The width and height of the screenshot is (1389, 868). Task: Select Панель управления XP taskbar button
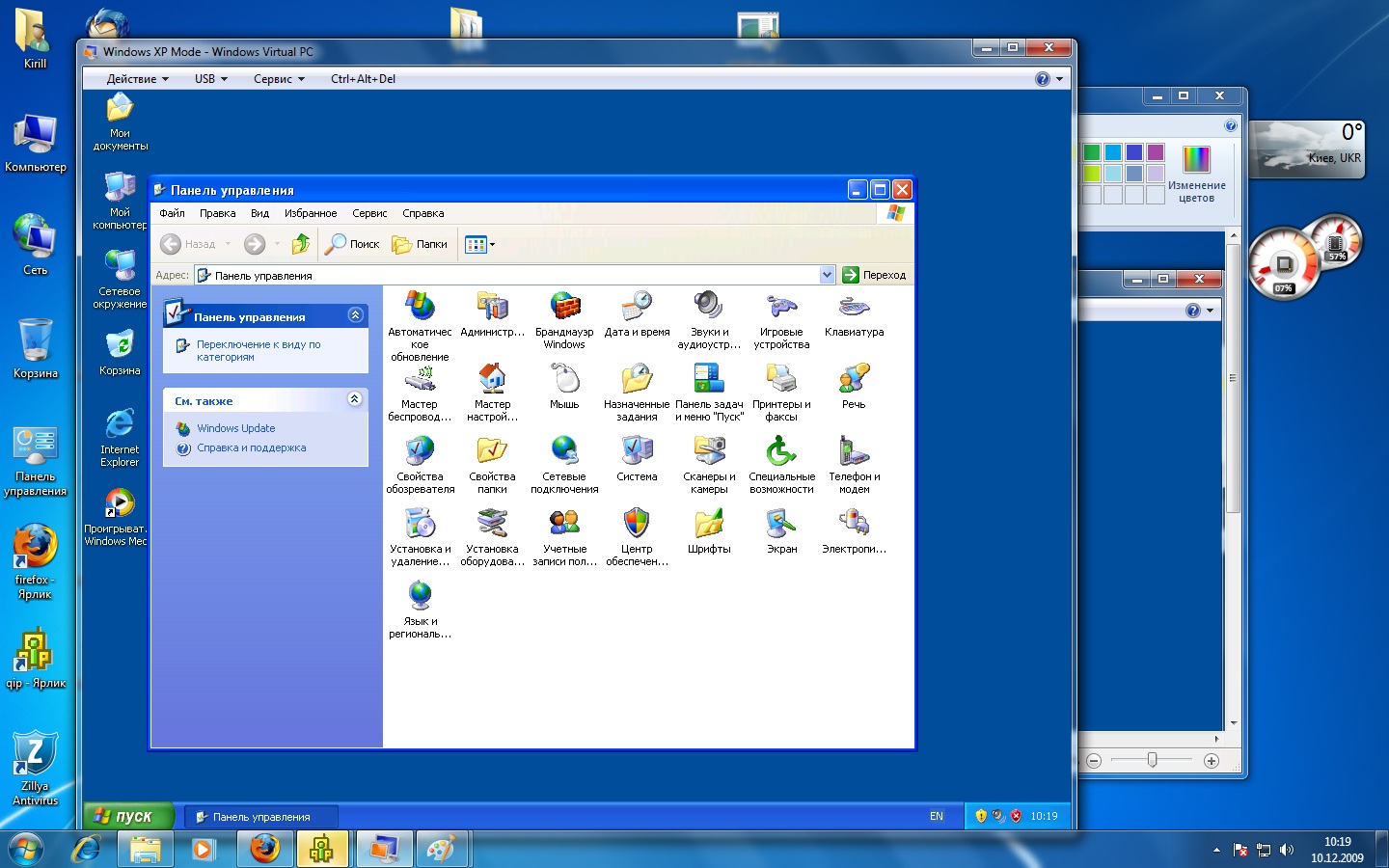coord(260,817)
